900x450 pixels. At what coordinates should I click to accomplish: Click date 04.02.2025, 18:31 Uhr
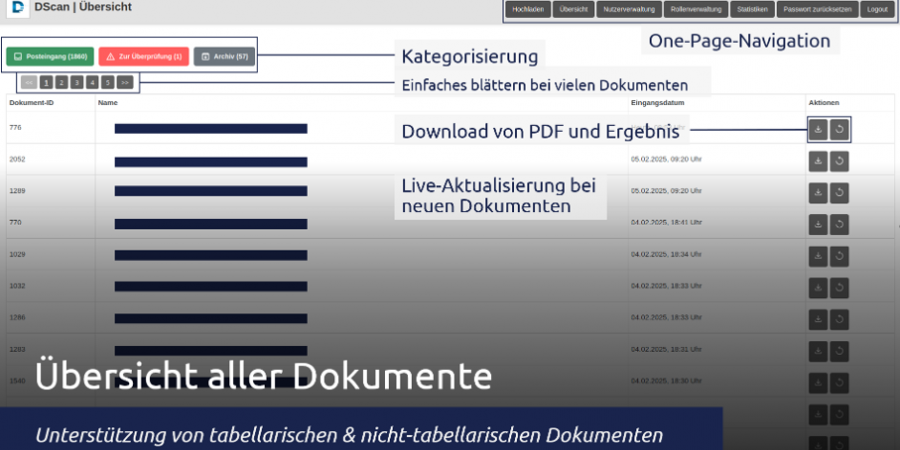click(x=666, y=348)
